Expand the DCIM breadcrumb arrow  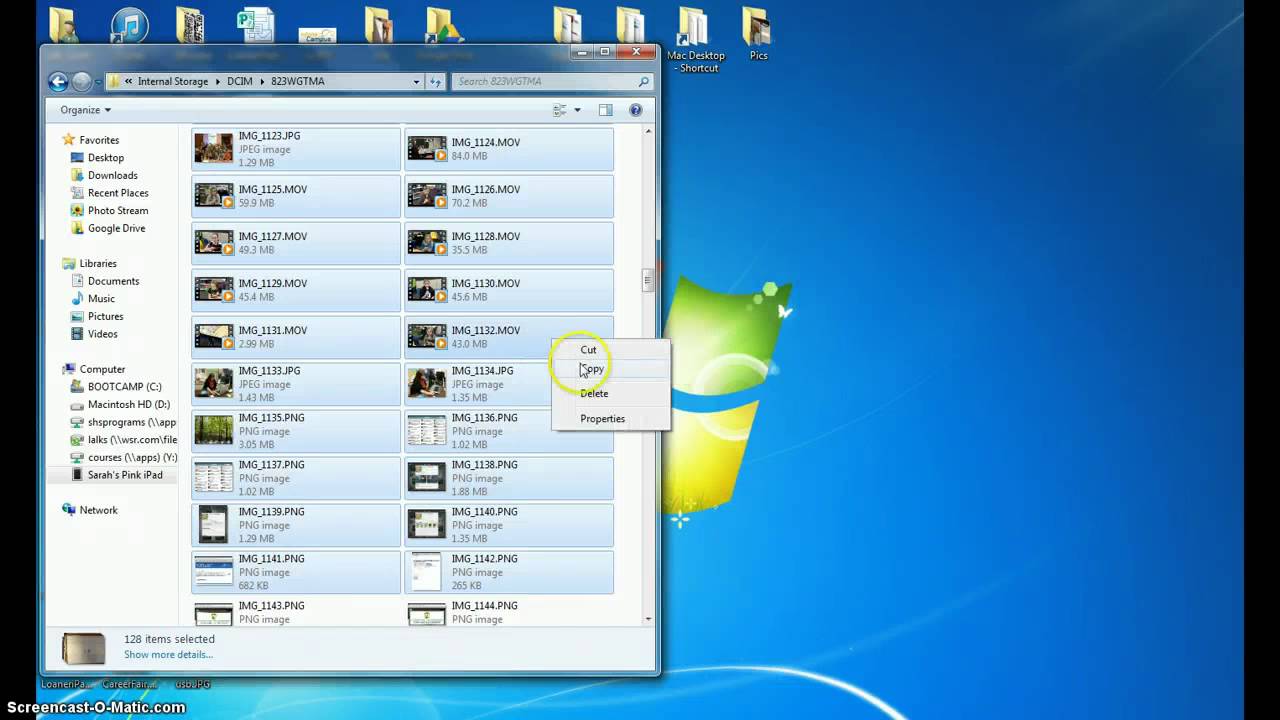263,82
